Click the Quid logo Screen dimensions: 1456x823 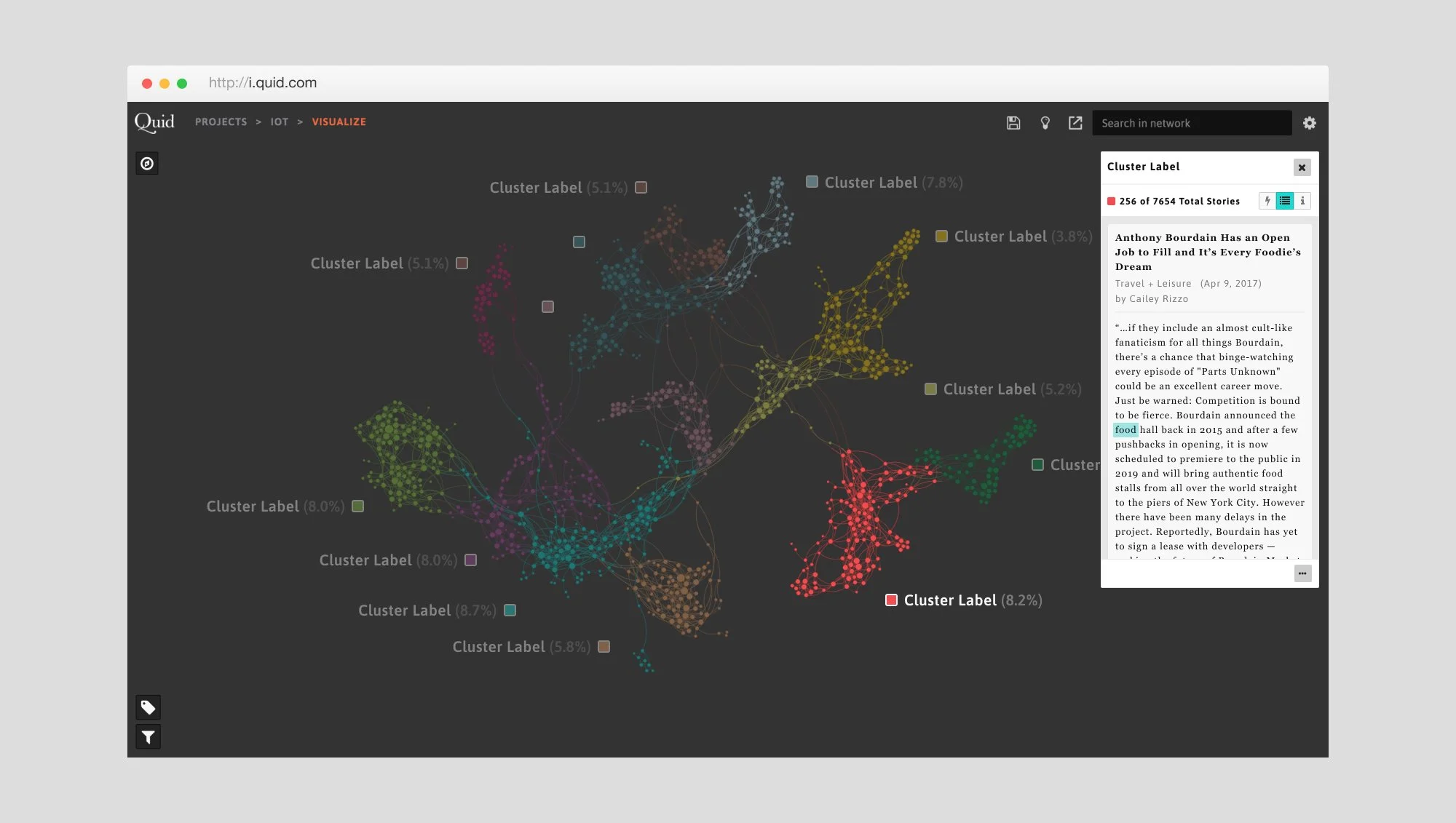(154, 122)
